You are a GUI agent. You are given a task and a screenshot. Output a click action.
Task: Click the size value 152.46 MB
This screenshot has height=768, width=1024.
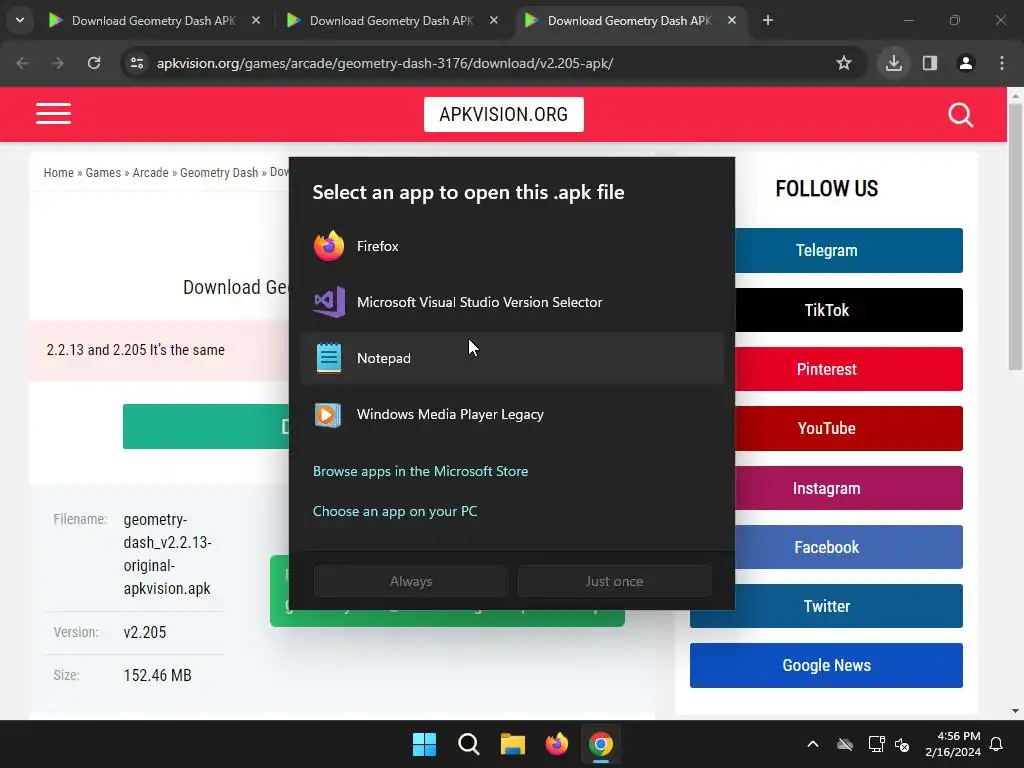[157, 675]
